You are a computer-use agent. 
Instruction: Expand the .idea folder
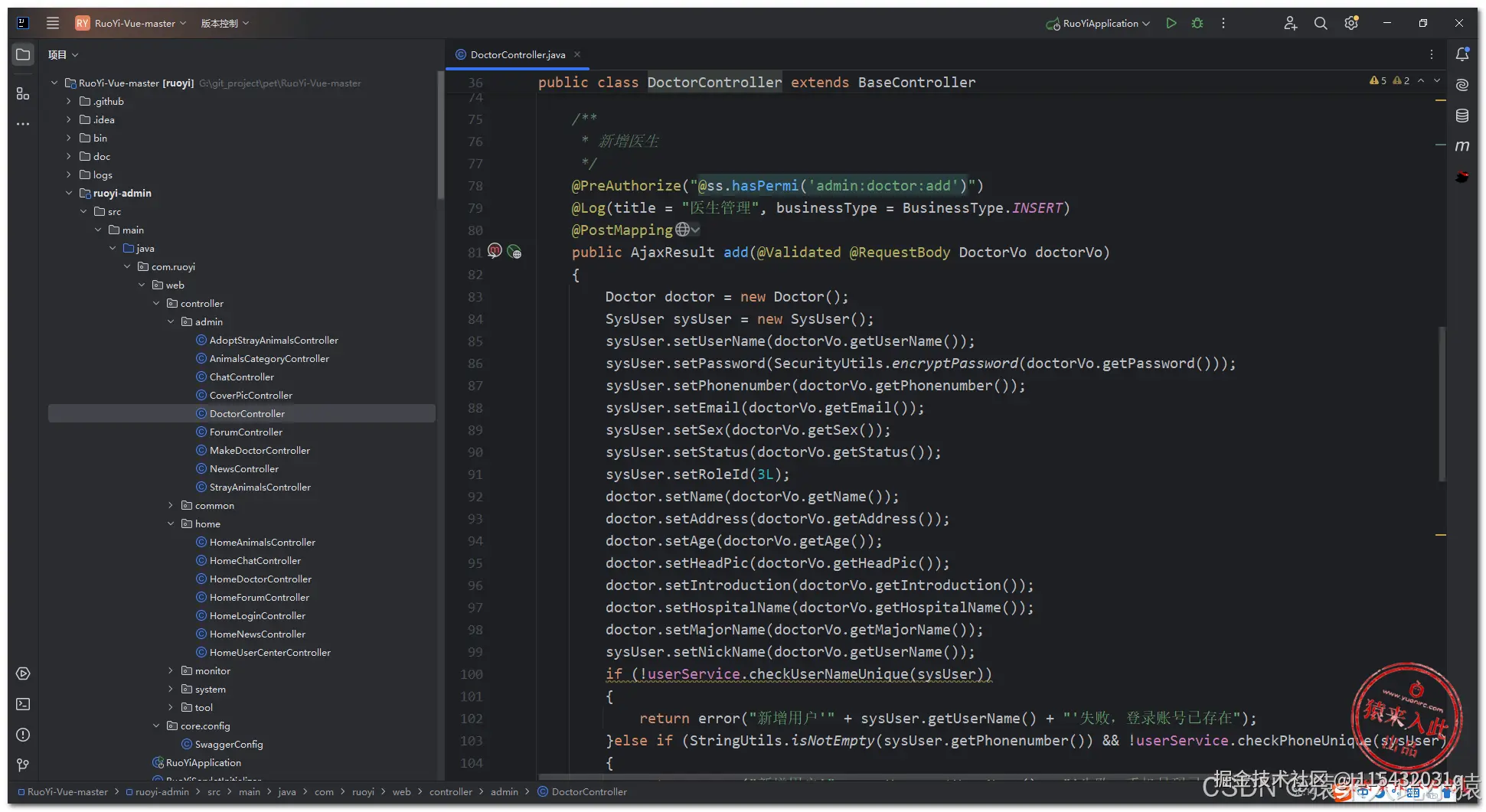[69, 119]
